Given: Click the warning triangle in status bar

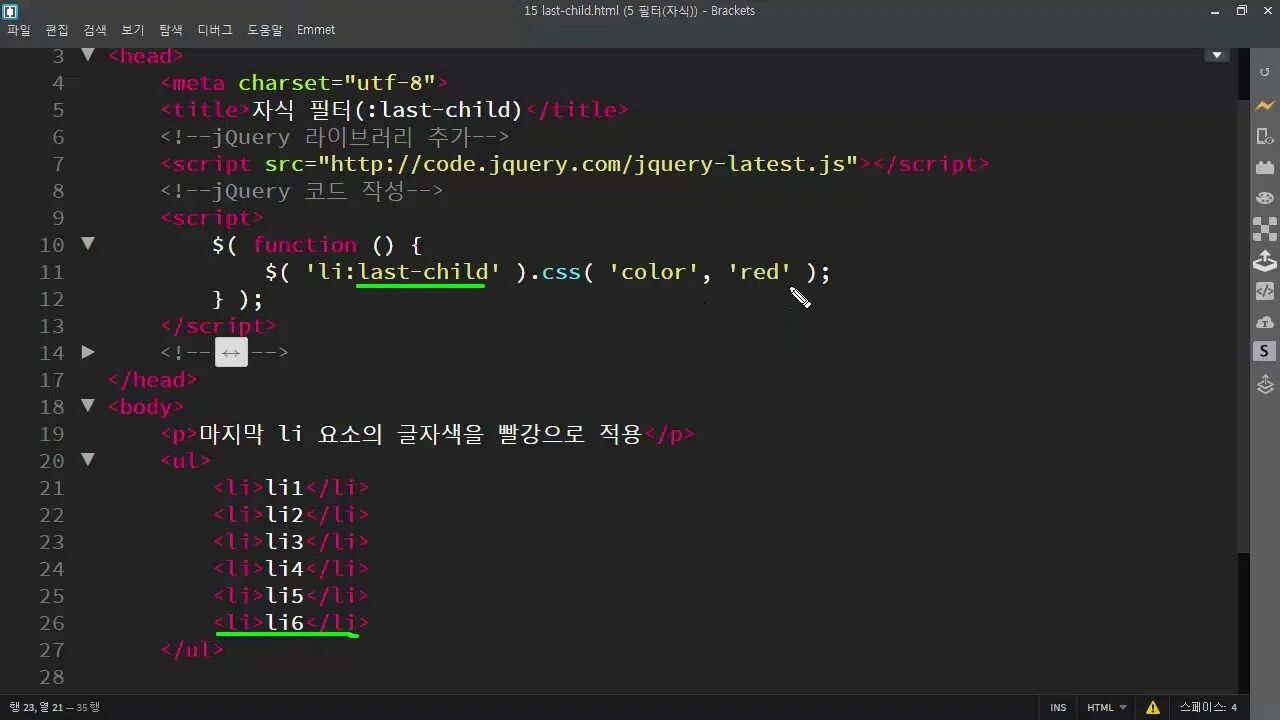Looking at the screenshot, I should [x=1153, y=707].
